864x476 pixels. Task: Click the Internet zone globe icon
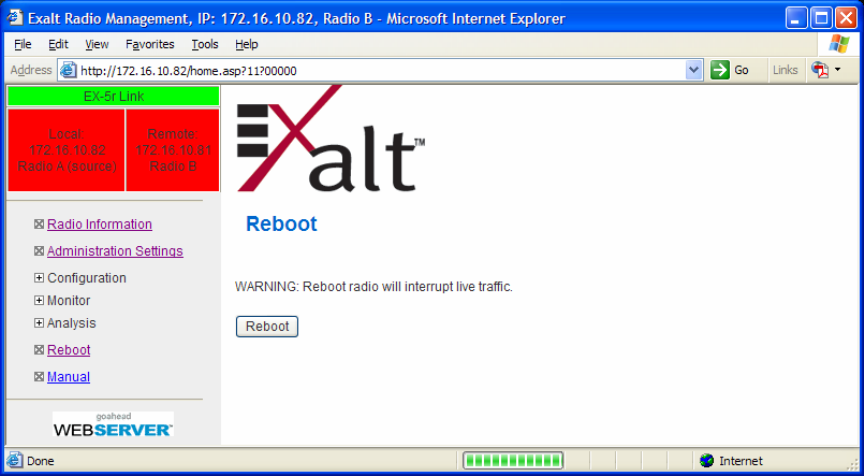(706, 461)
